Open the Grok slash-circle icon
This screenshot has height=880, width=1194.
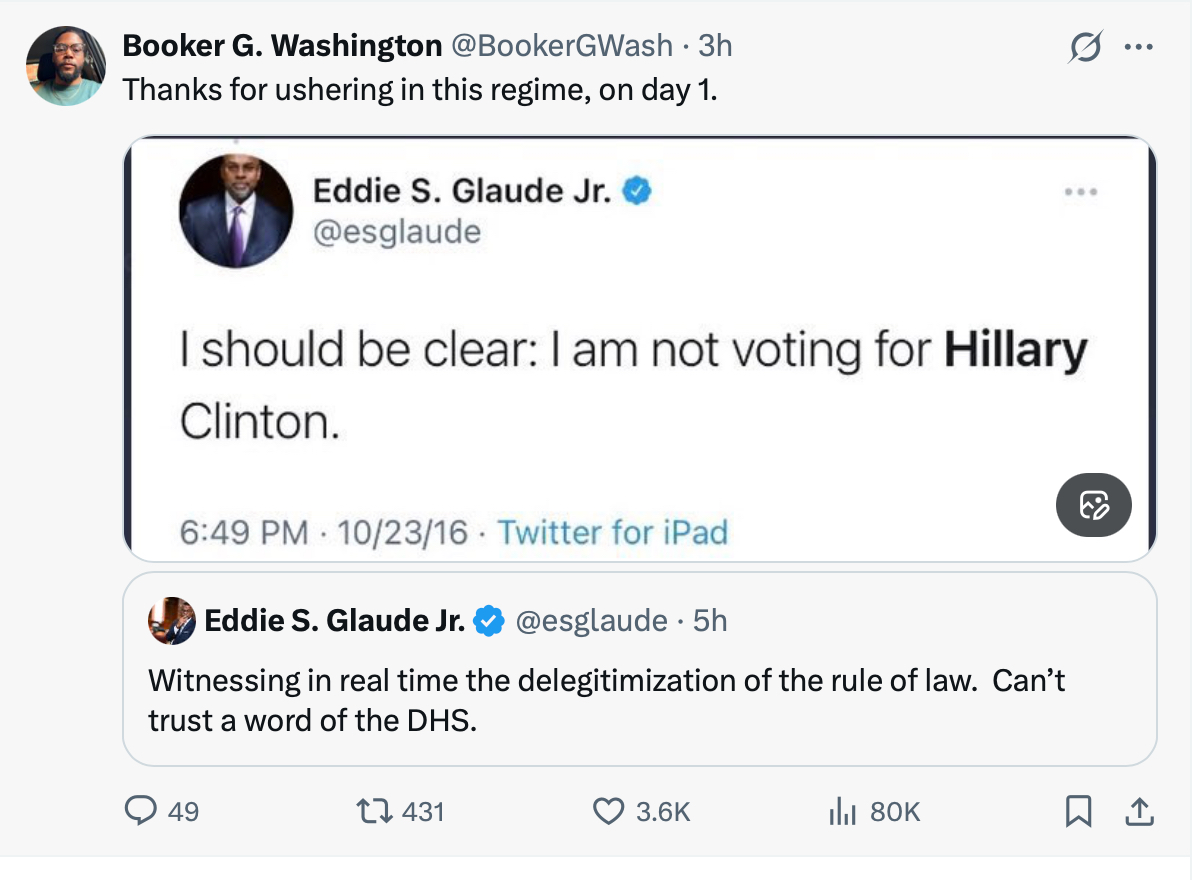(x=1085, y=47)
